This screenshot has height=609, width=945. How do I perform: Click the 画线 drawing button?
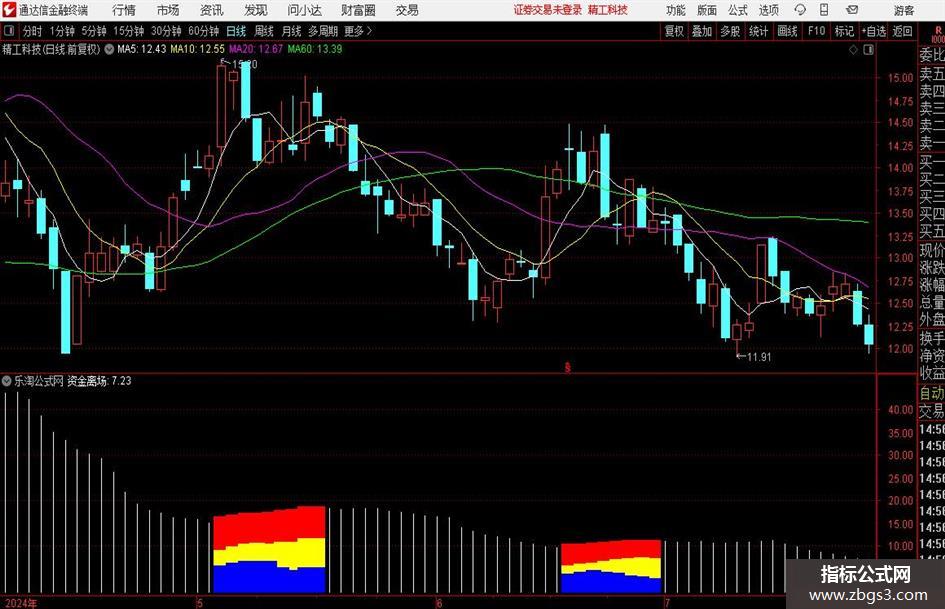pyautogui.click(x=787, y=31)
